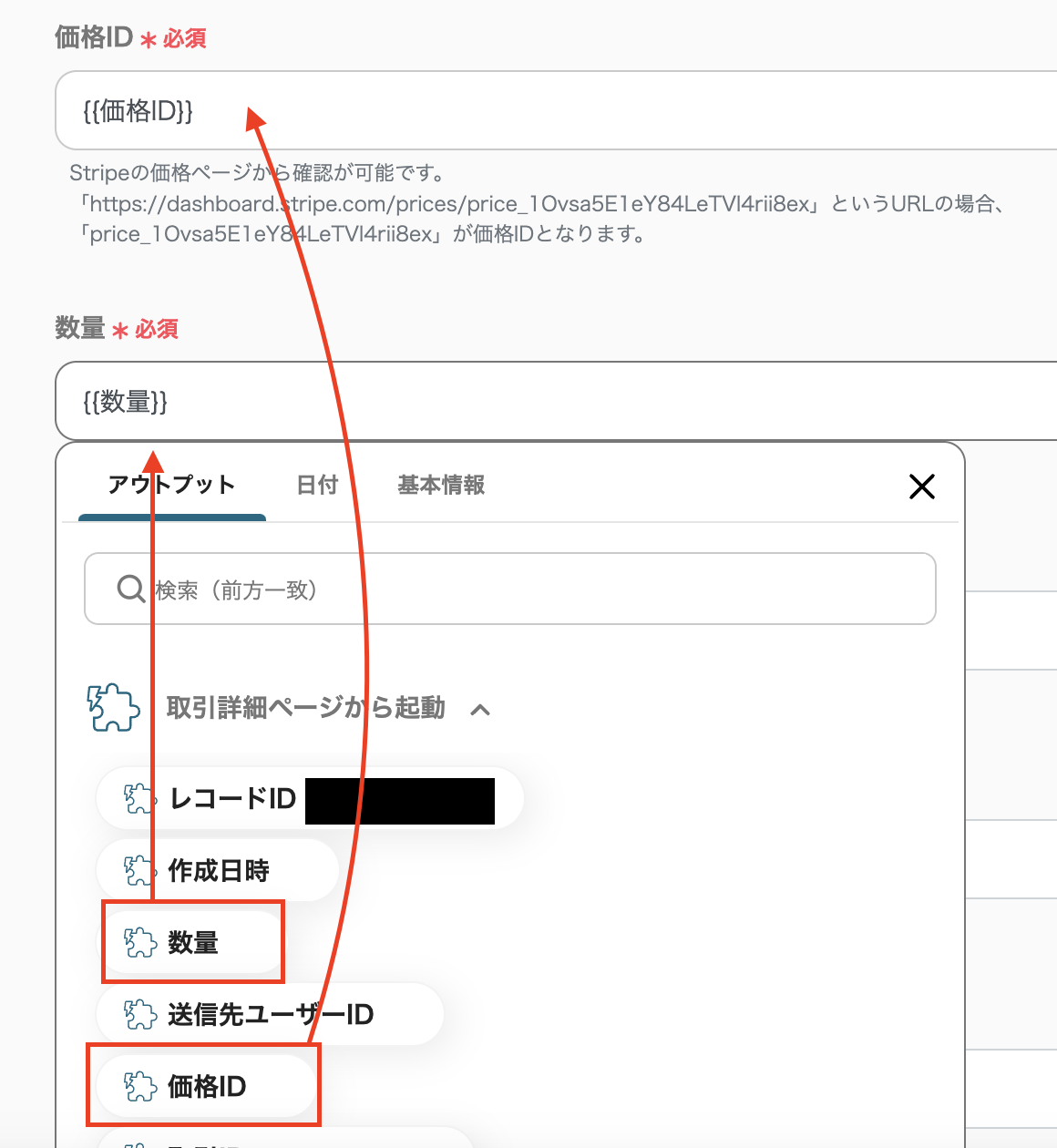This screenshot has width=1057, height=1148.
Task: Switch to the 日付 tab
Action: (317, 485)
